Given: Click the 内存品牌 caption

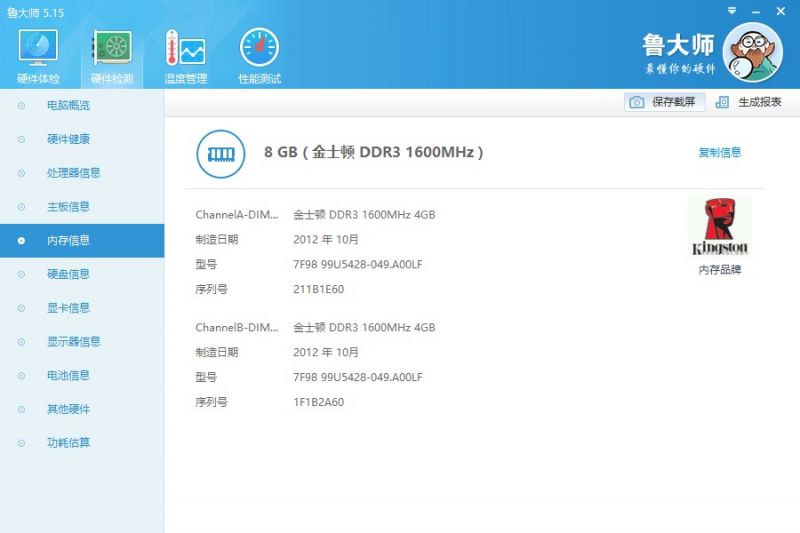Looking at the screenshot, I should 719,270.
